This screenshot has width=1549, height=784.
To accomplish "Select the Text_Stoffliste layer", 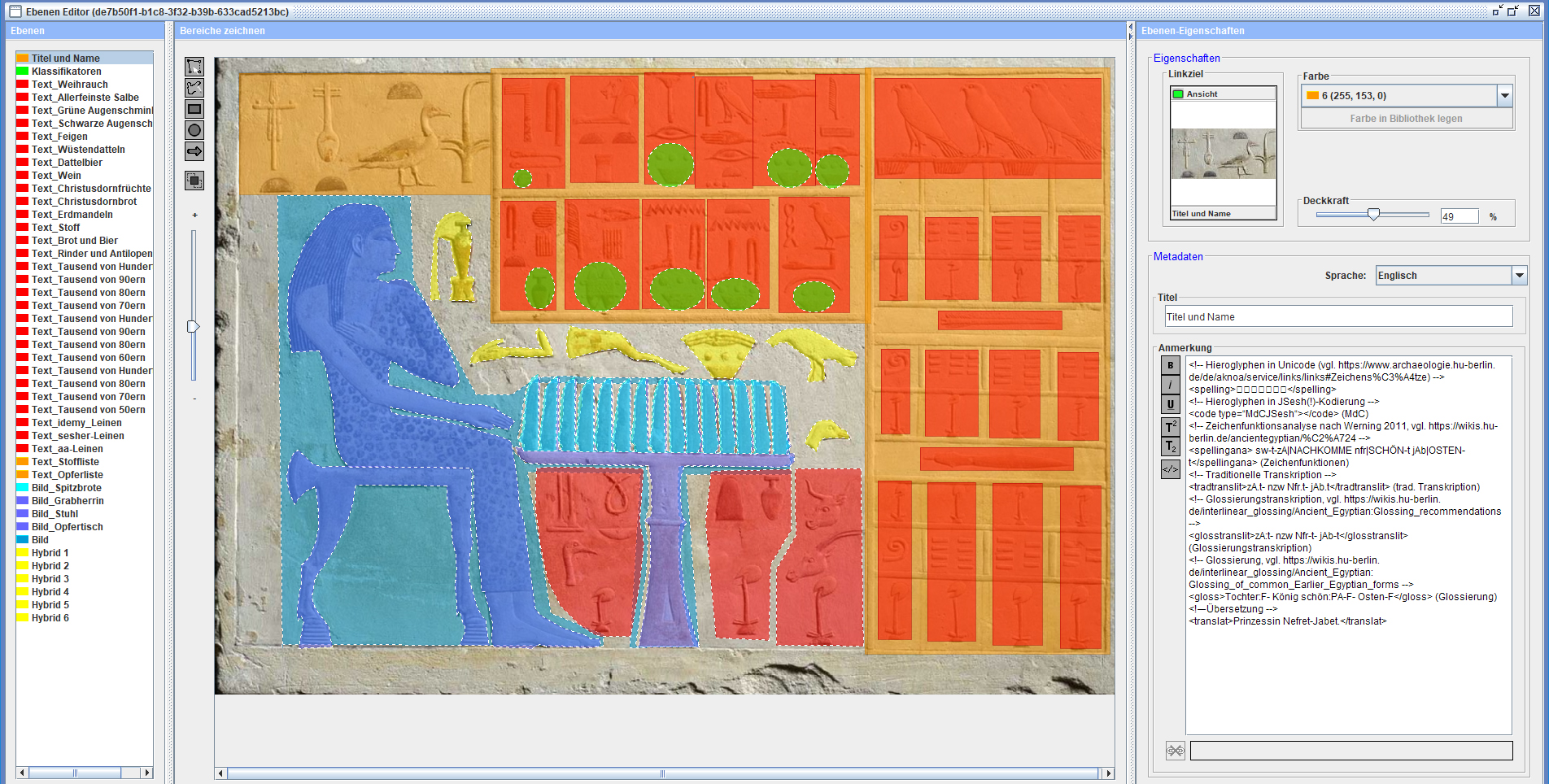I will pyautogui.click(x=85, y=462).
